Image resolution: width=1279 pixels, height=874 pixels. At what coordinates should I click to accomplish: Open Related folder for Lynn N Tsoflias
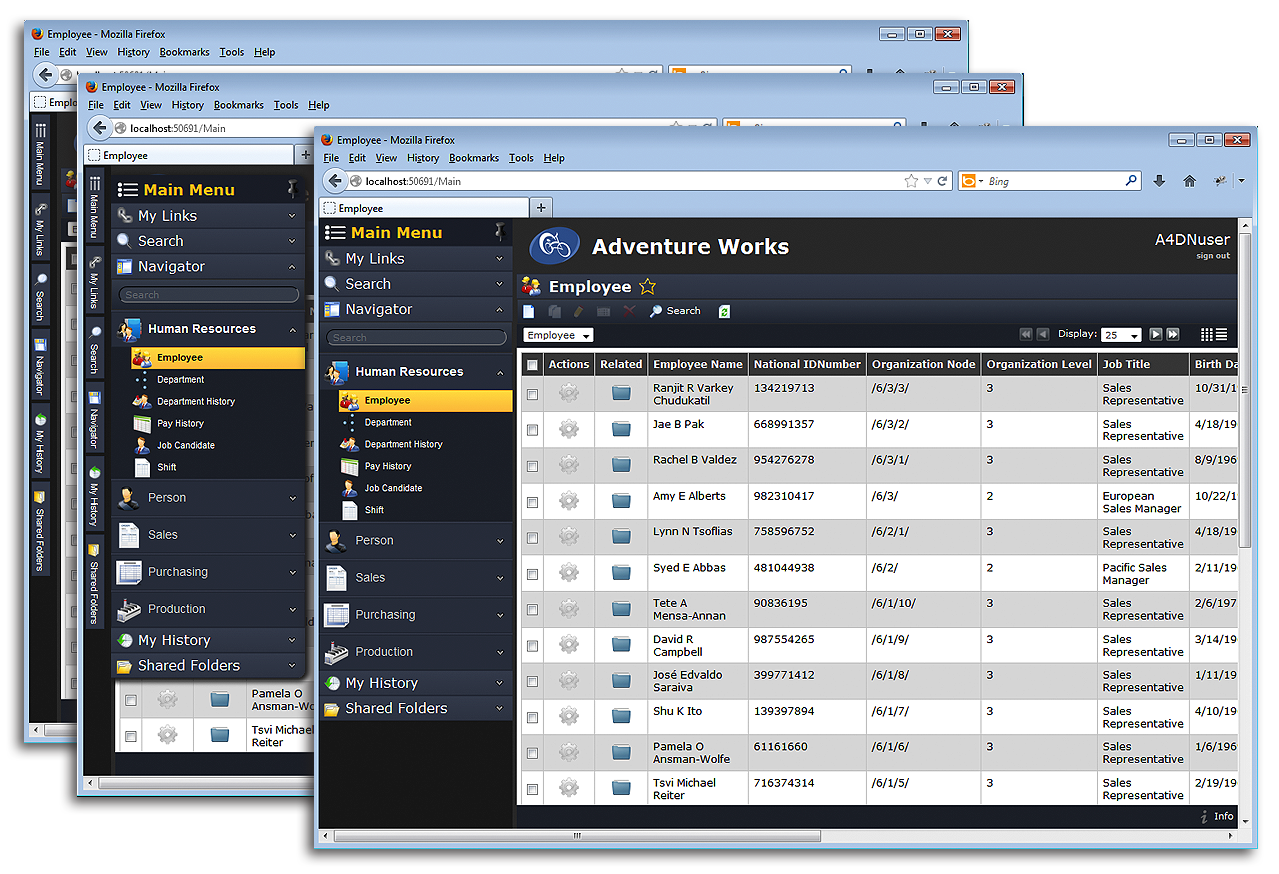tap(621, 536)
